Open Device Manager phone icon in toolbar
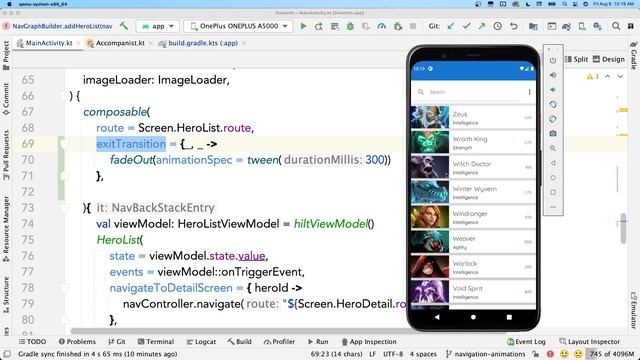640x360 pixels. [582, 26]
